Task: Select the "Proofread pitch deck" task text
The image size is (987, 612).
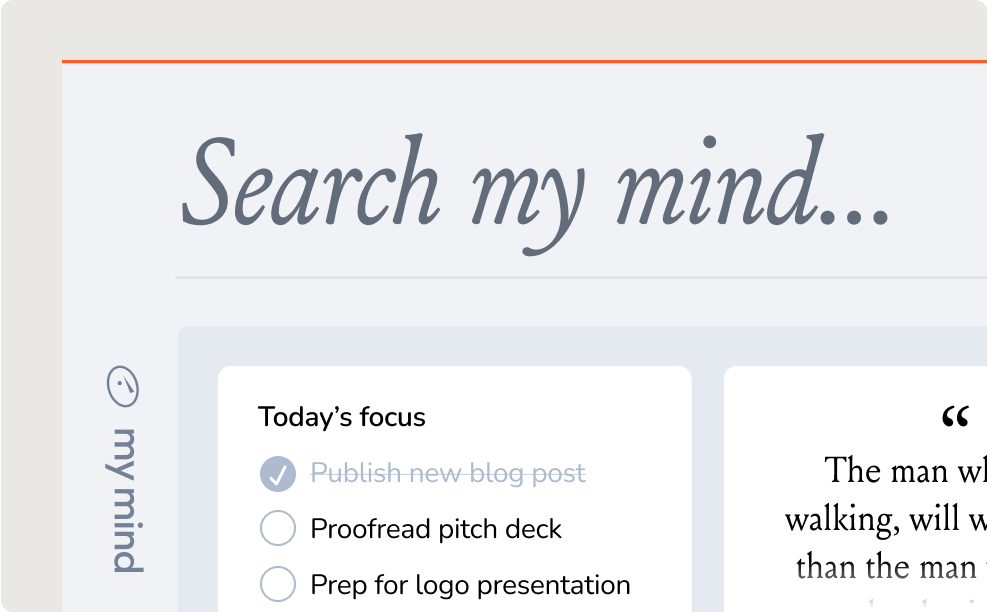Action: click(436, 528)
